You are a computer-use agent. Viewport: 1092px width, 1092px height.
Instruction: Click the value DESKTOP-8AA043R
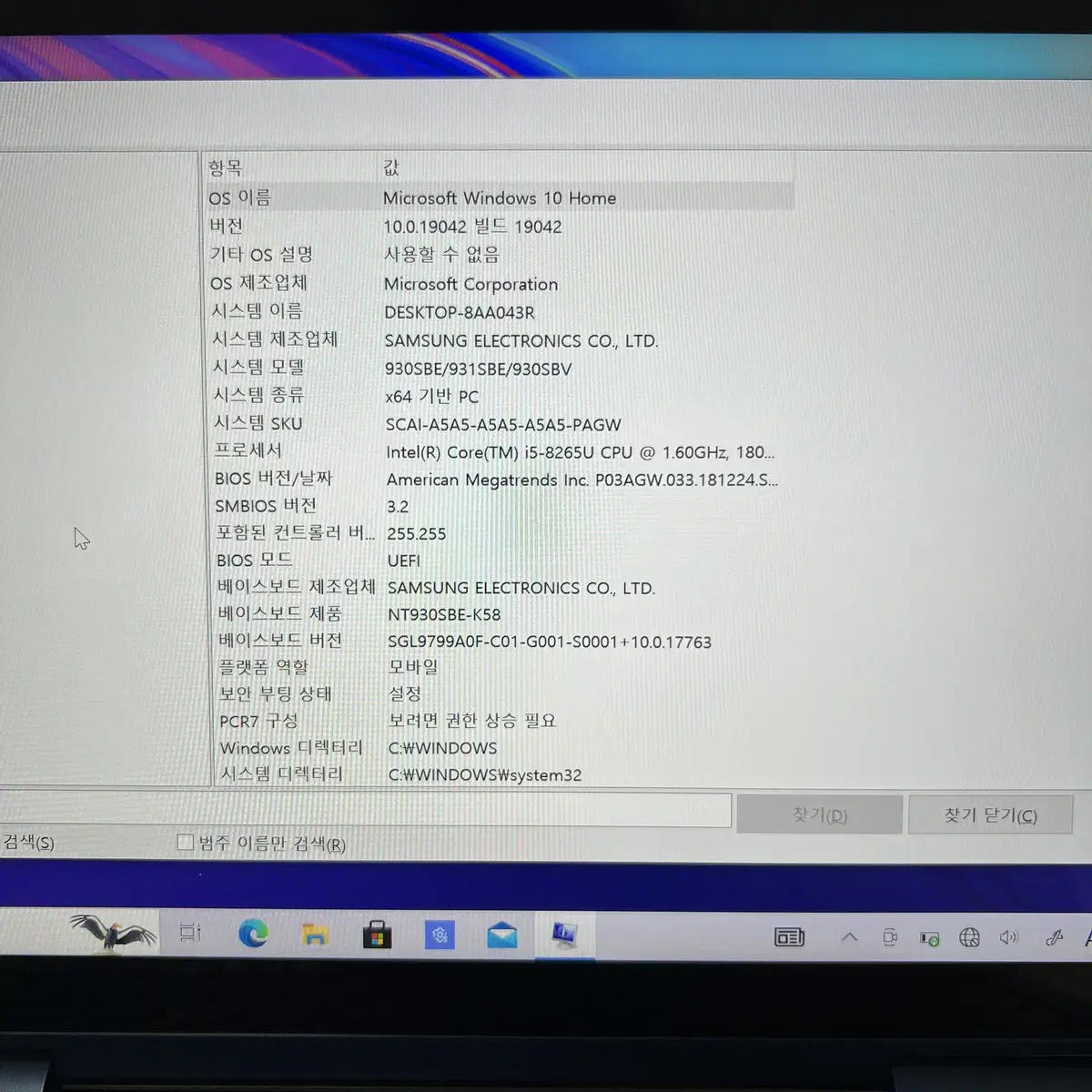tap(460, 312)
